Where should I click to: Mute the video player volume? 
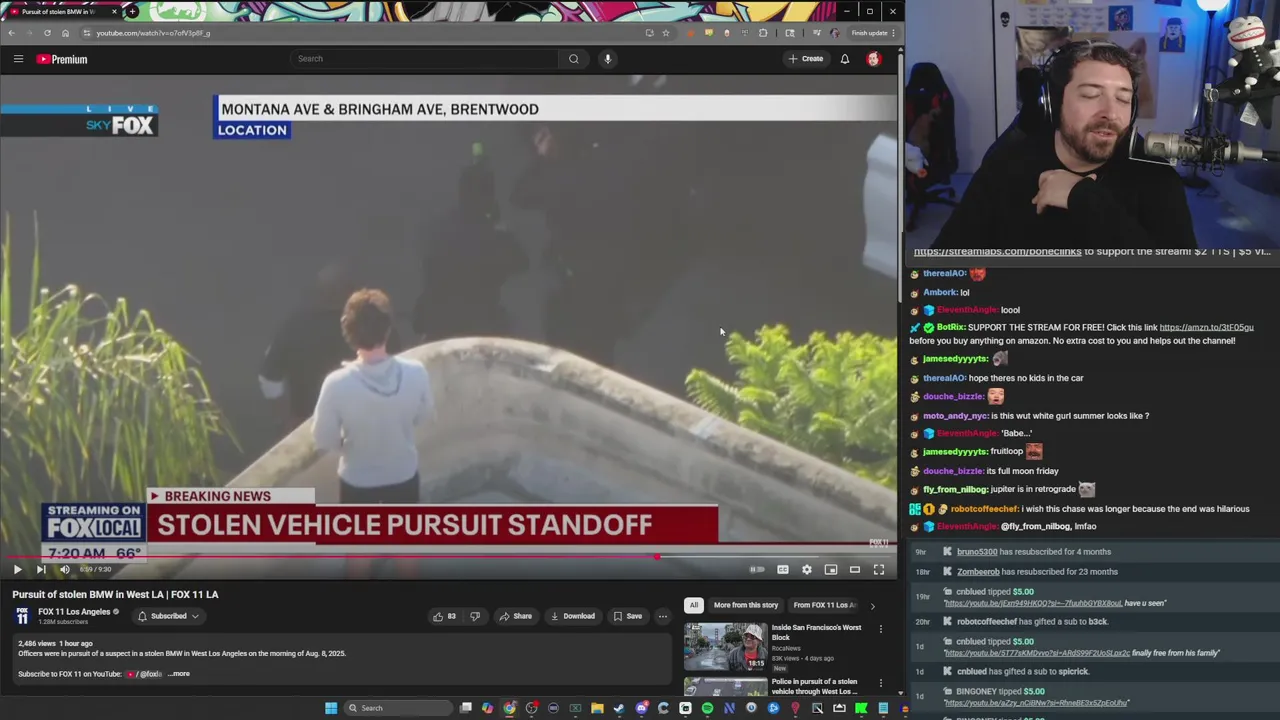pos(65,569)
